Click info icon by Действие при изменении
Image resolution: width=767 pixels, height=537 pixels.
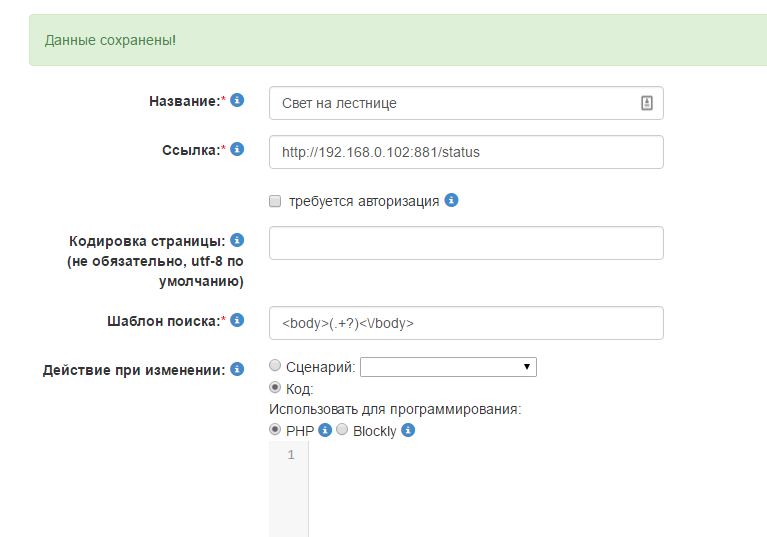(x=237, y=369)
